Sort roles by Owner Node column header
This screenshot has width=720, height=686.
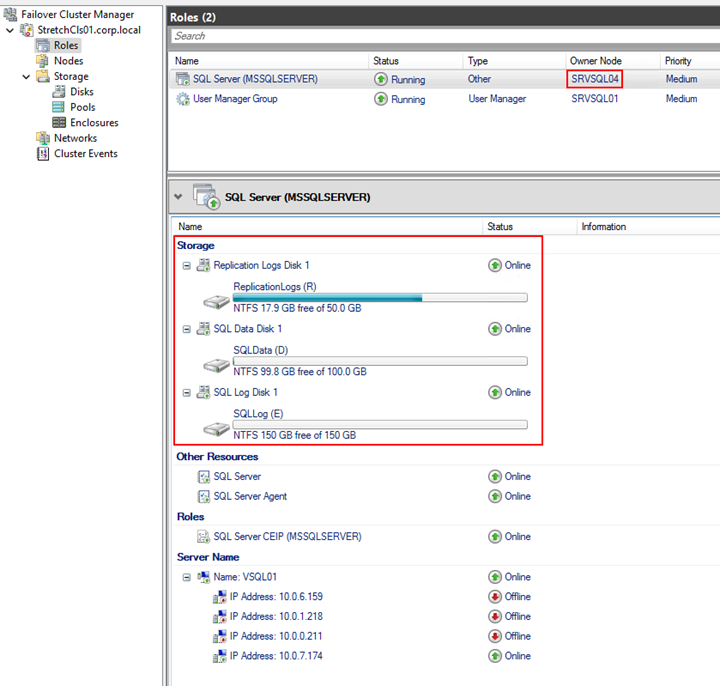coord(612,61)
